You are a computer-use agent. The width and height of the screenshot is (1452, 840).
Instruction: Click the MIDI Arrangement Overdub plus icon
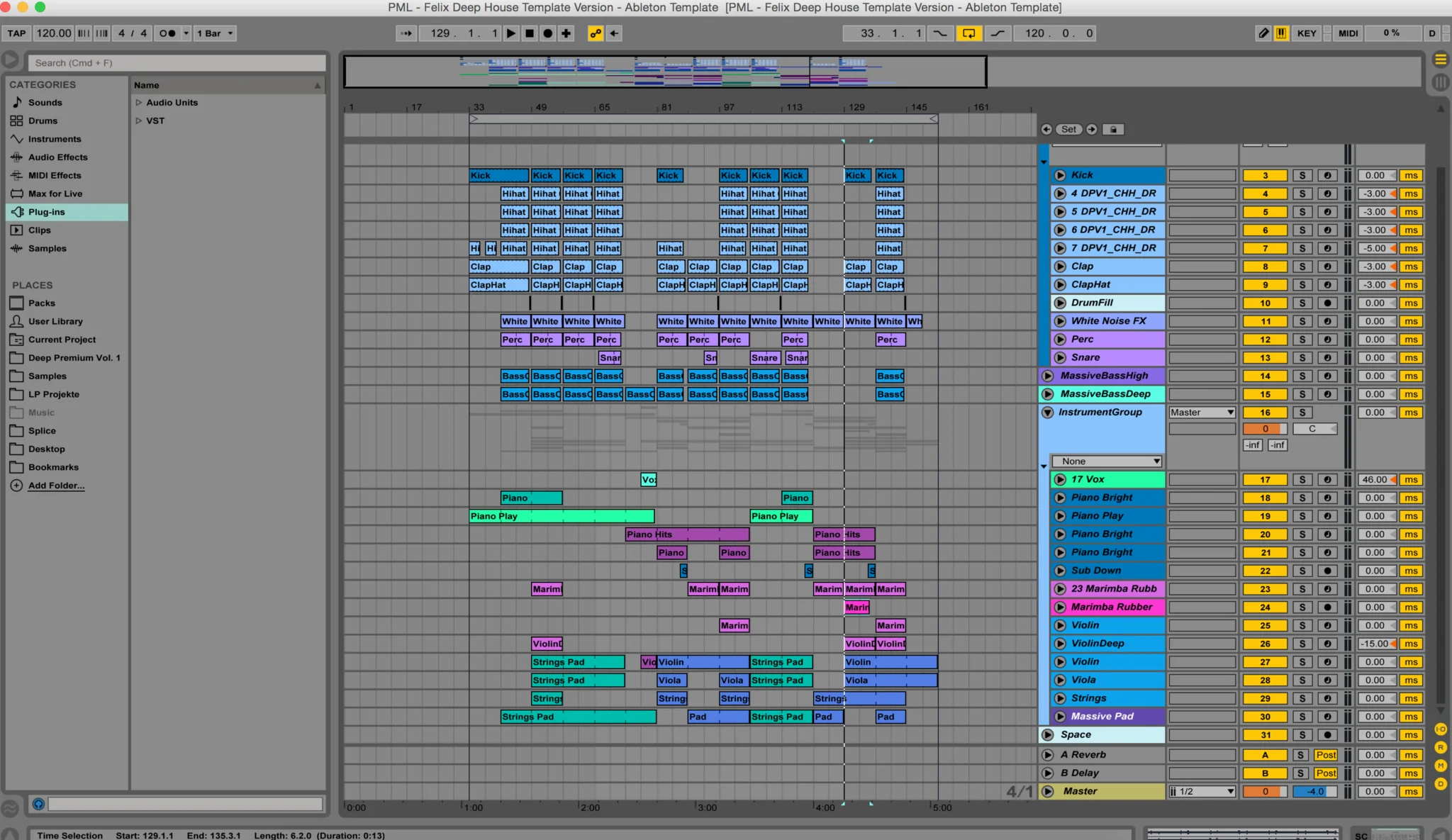(566, 33)
